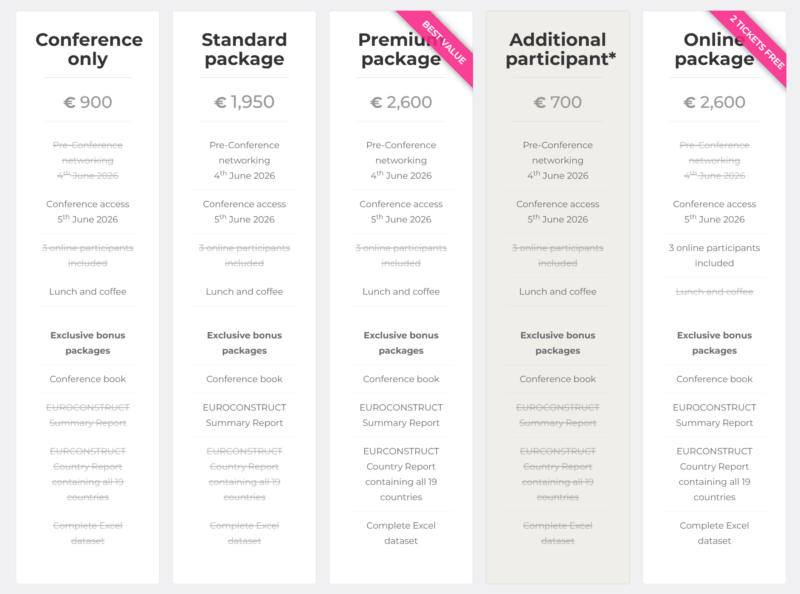Click Conference book in Additional participant column

coord(557,379)
